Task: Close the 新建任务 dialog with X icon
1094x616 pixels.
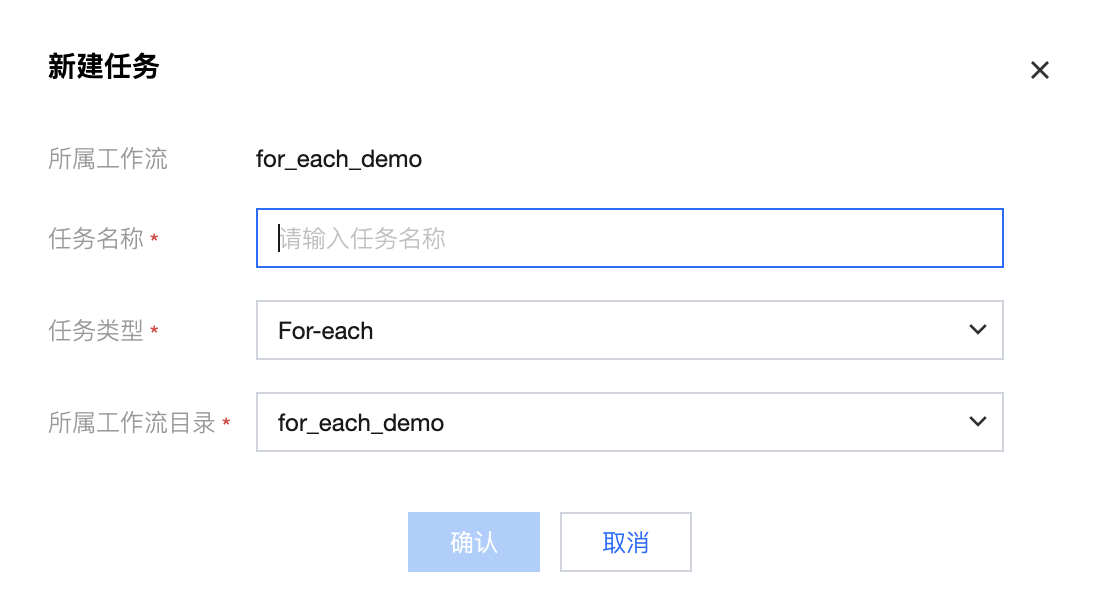Action: coord(1040,70)
